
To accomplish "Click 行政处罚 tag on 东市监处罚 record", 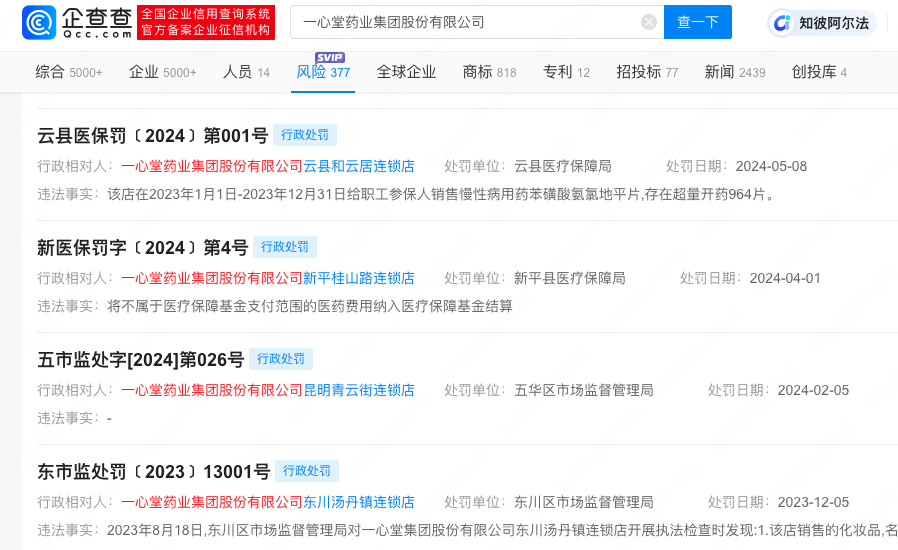I will click(x=307, y=471).
